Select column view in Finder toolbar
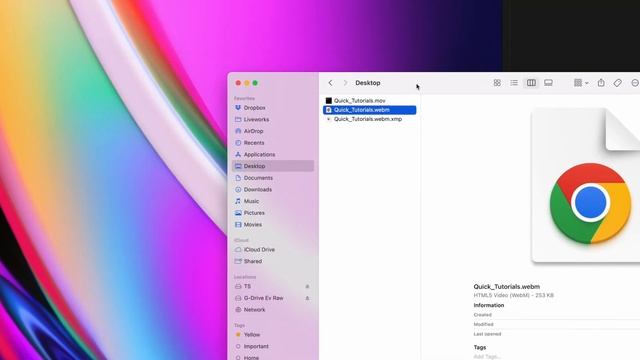This screenshot has height=360, width=640. tap(531, 83)
